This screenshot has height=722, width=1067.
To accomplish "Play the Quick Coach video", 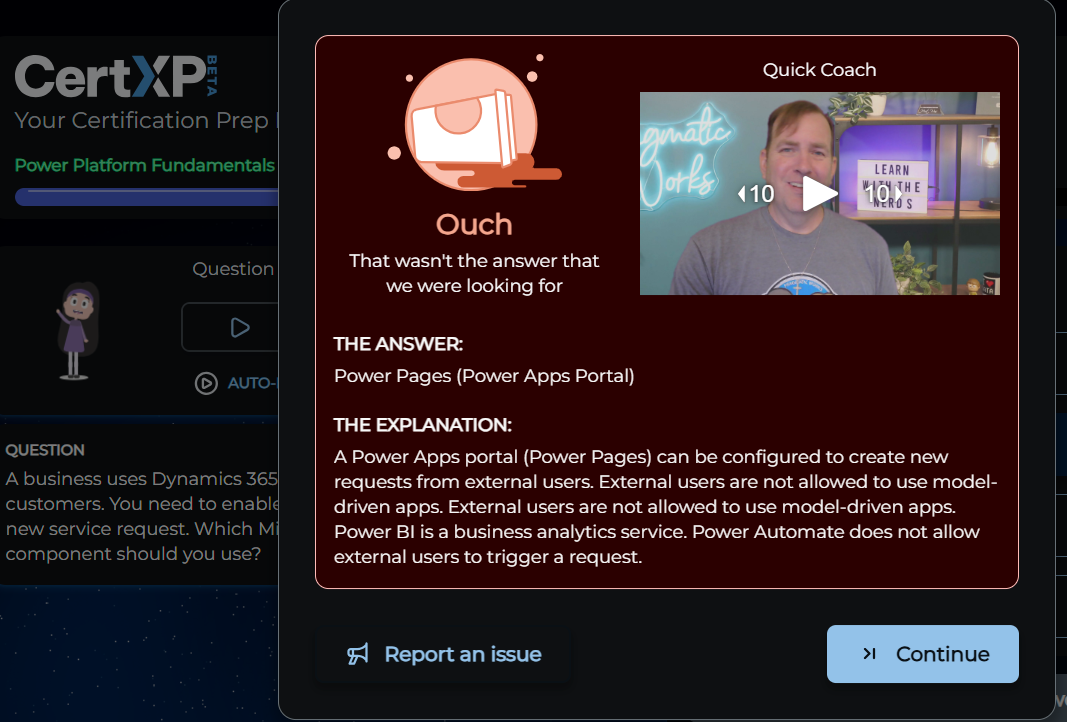I will click(820, 193).
